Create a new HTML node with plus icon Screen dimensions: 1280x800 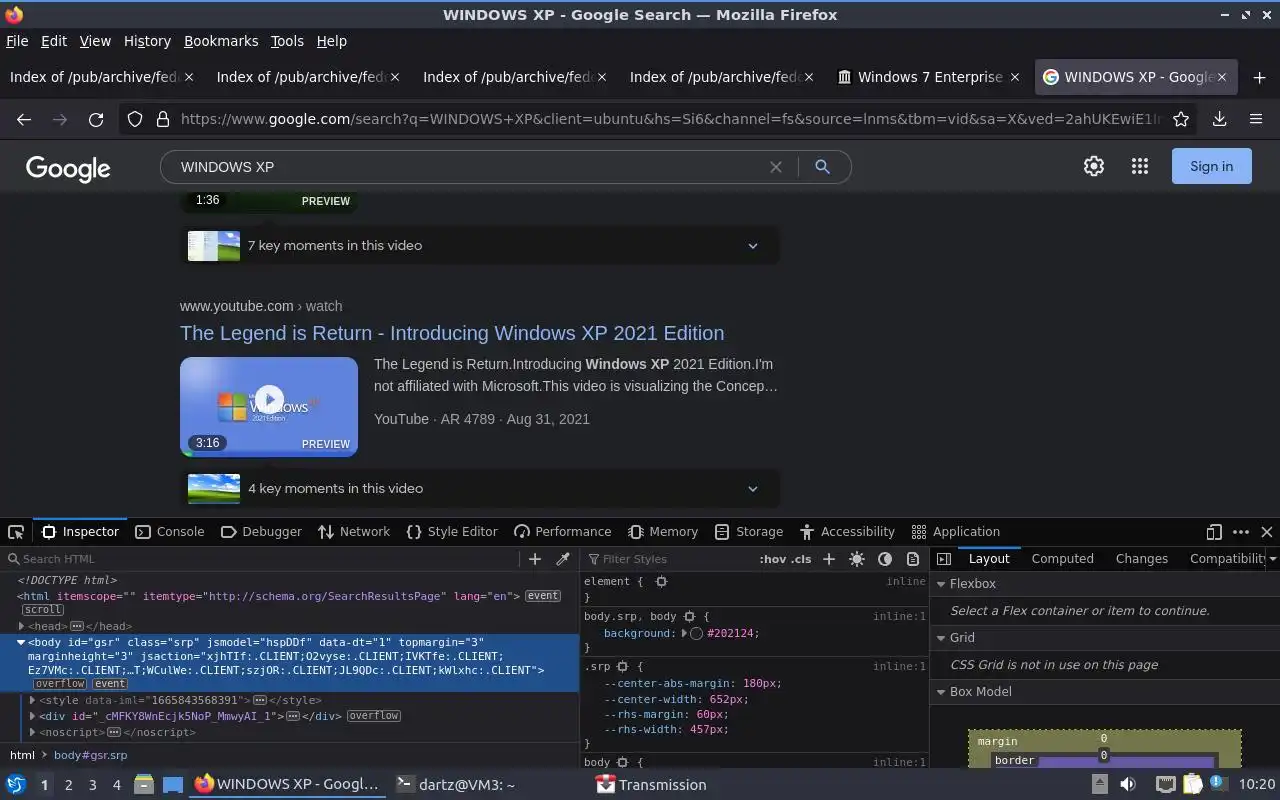pos(535,559)
